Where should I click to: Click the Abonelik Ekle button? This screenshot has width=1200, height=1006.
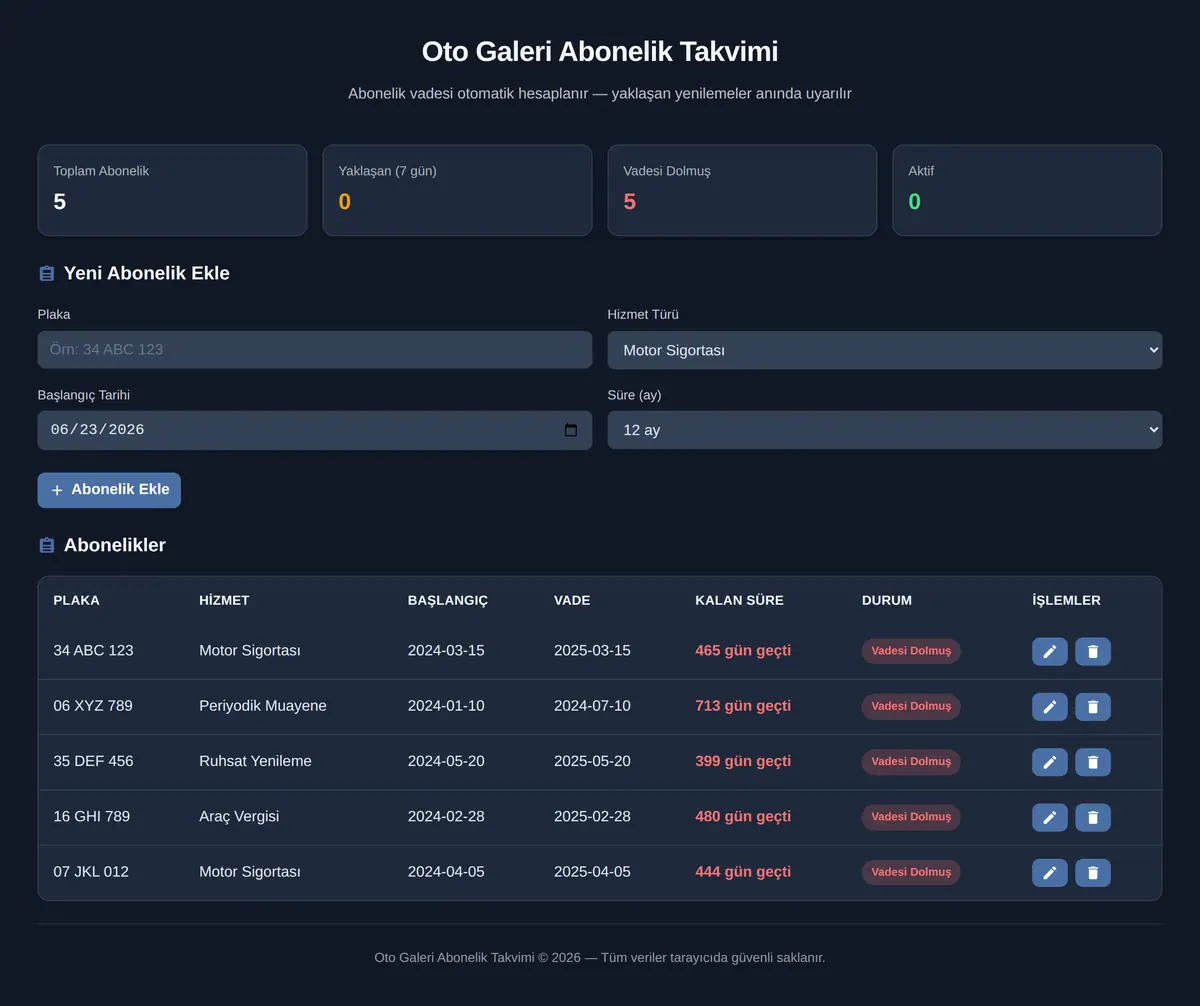click(109, 490)
